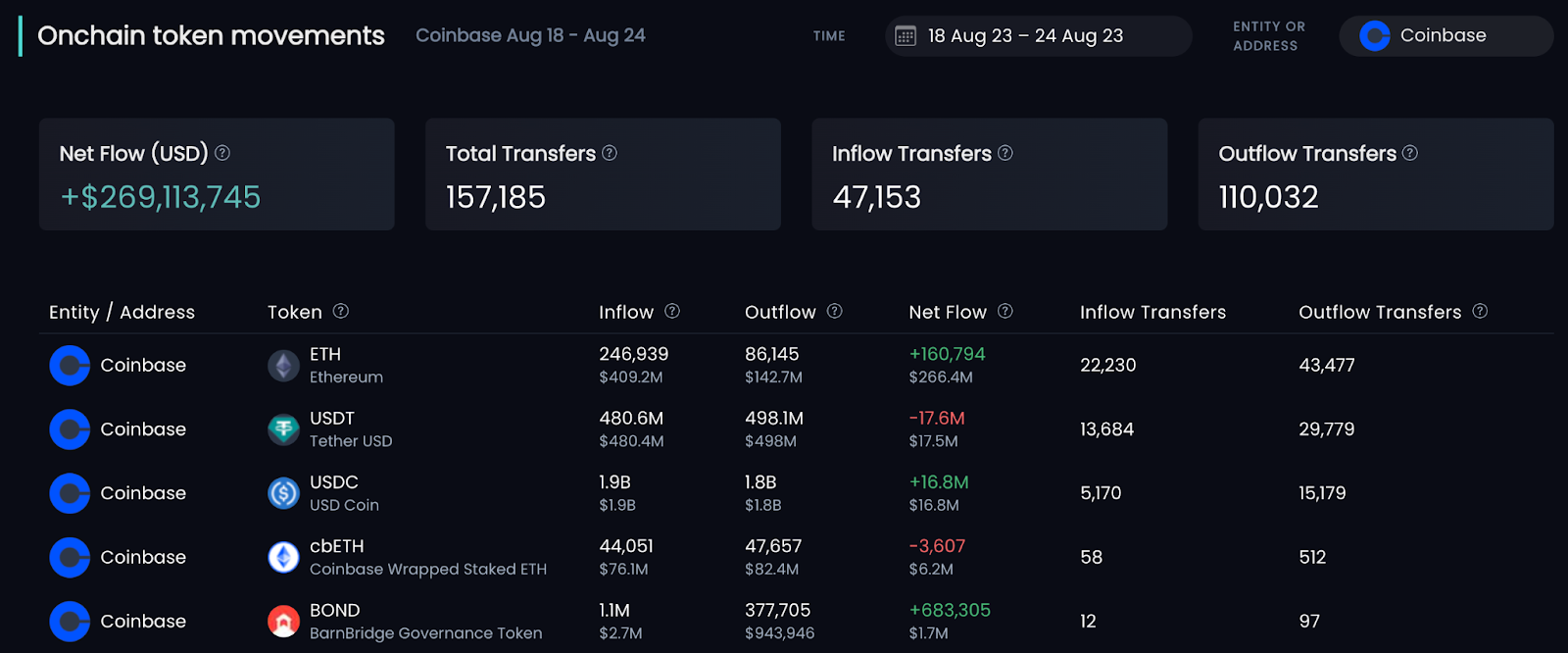Show help for Total Transfers card

pyautogui.click(x=610, y=153)
